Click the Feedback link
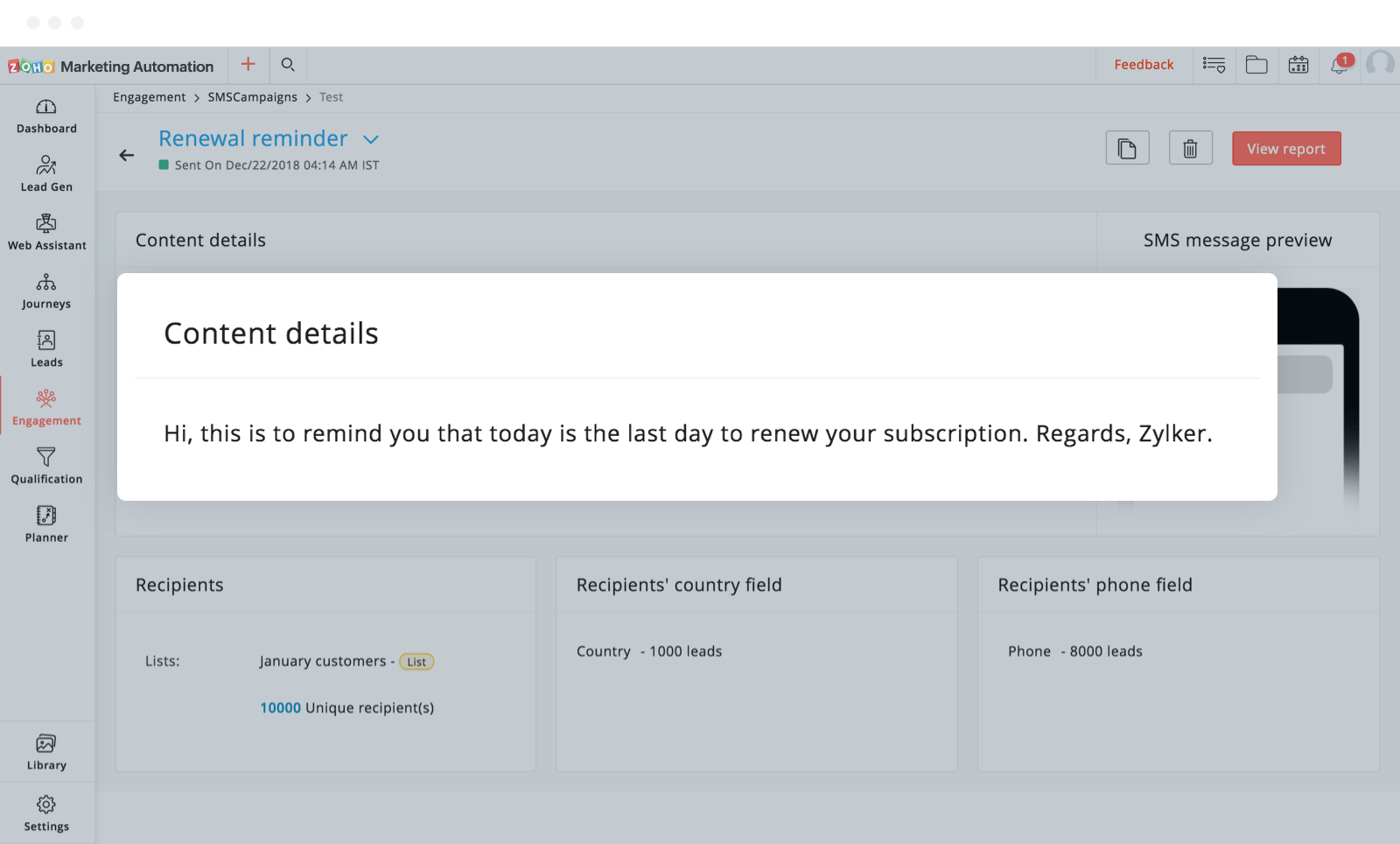Screen dimensions: 1400x844 click(x=1144, y=65)
